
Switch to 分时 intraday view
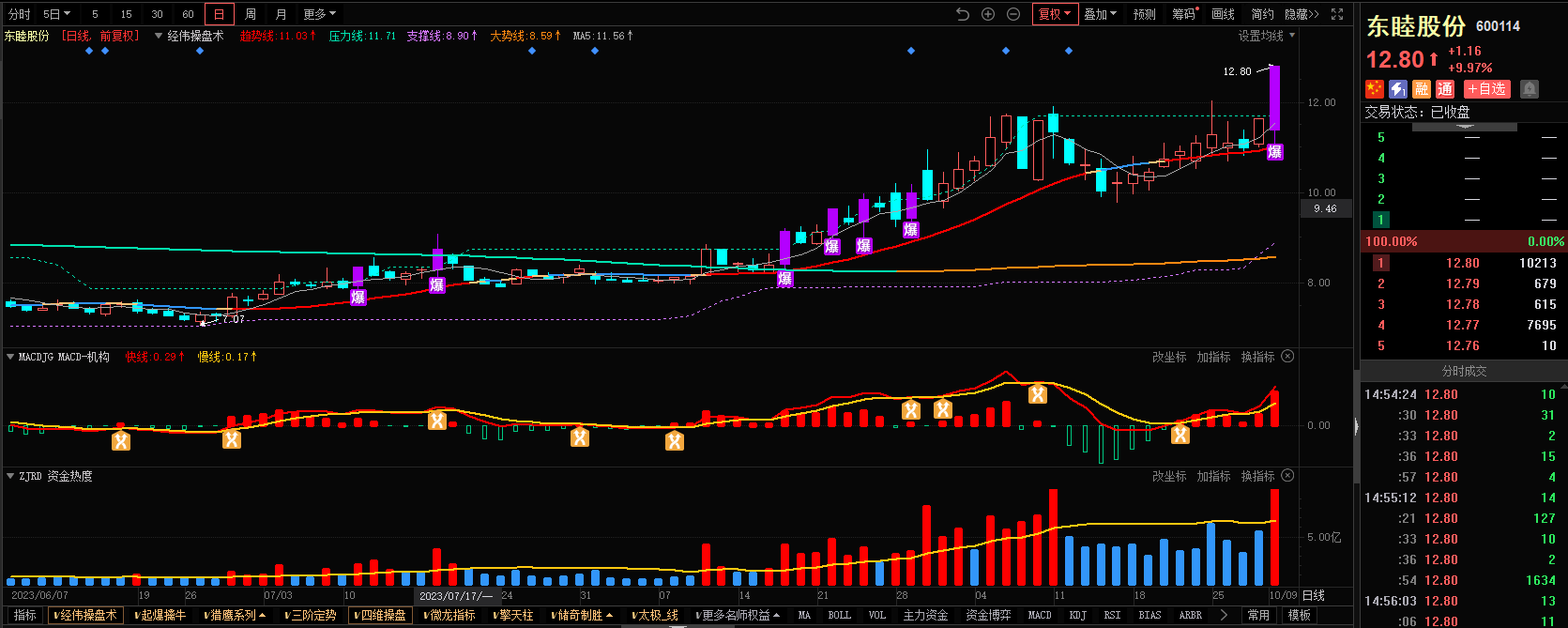point(19,14)
